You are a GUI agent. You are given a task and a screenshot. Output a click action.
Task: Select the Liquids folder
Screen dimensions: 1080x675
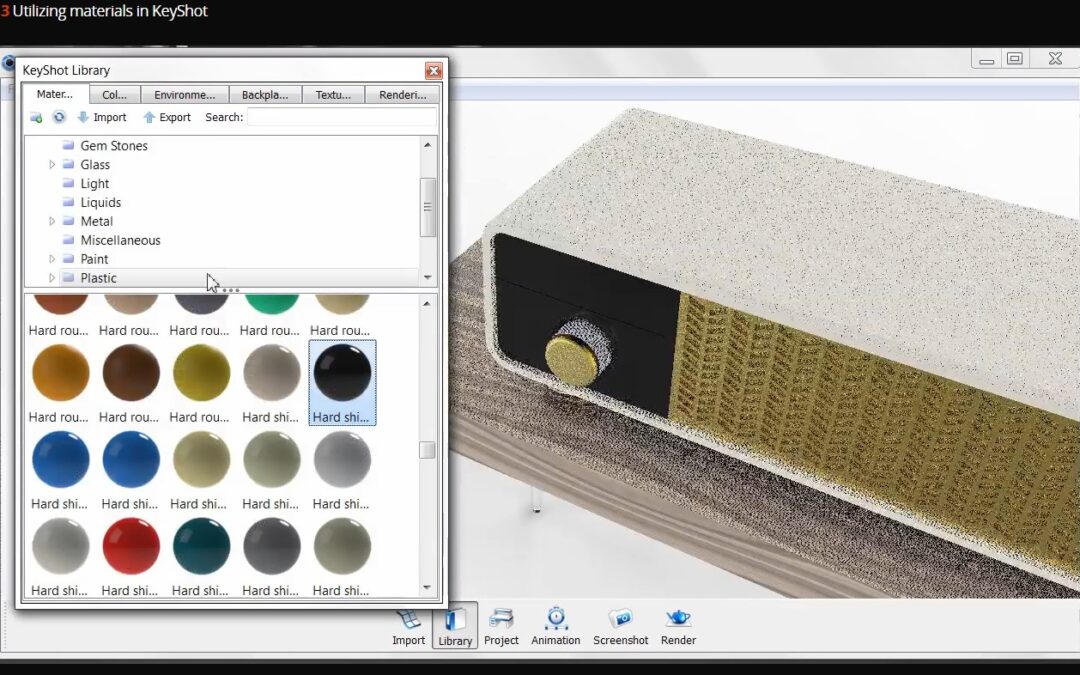101,202
